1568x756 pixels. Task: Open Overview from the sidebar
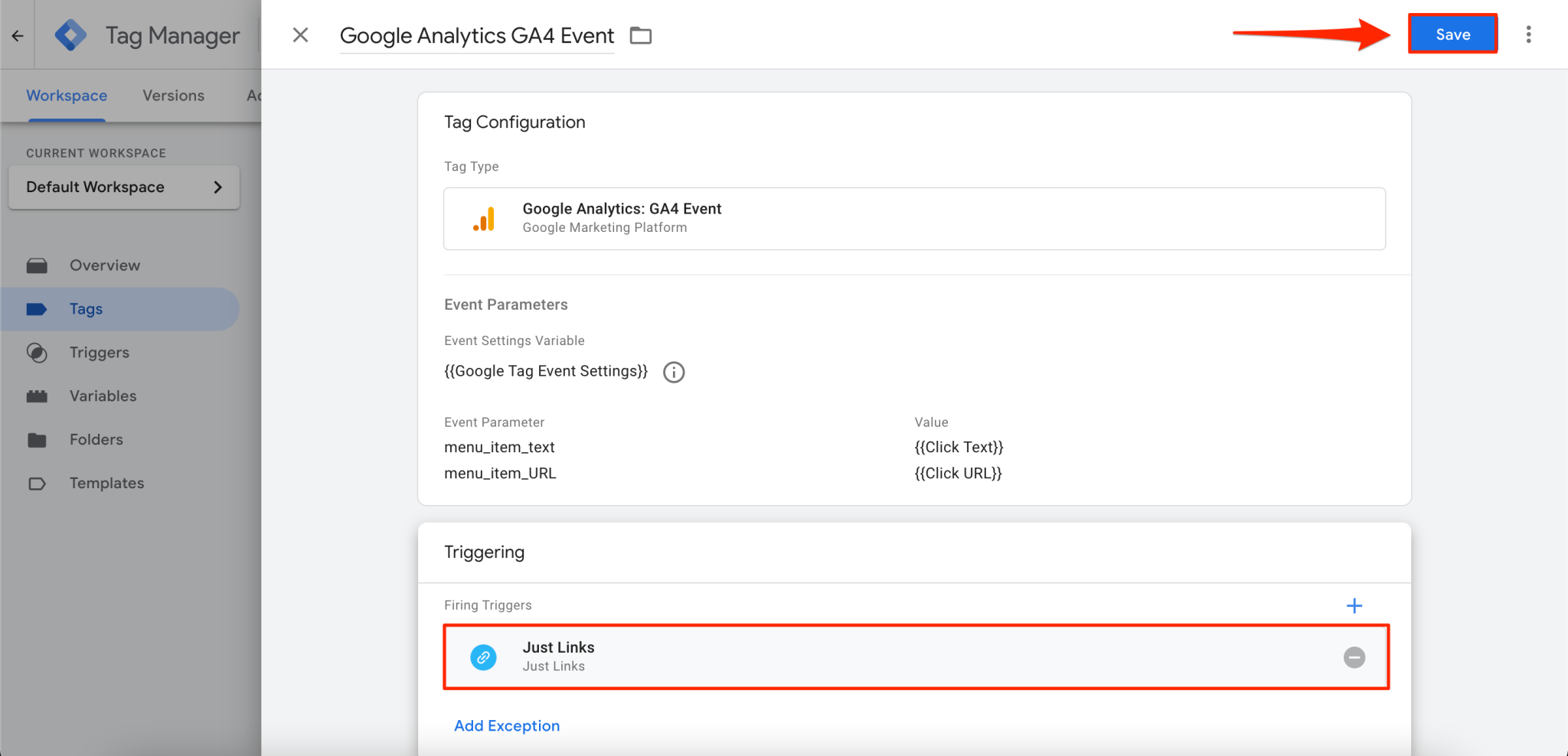(104, 265)
